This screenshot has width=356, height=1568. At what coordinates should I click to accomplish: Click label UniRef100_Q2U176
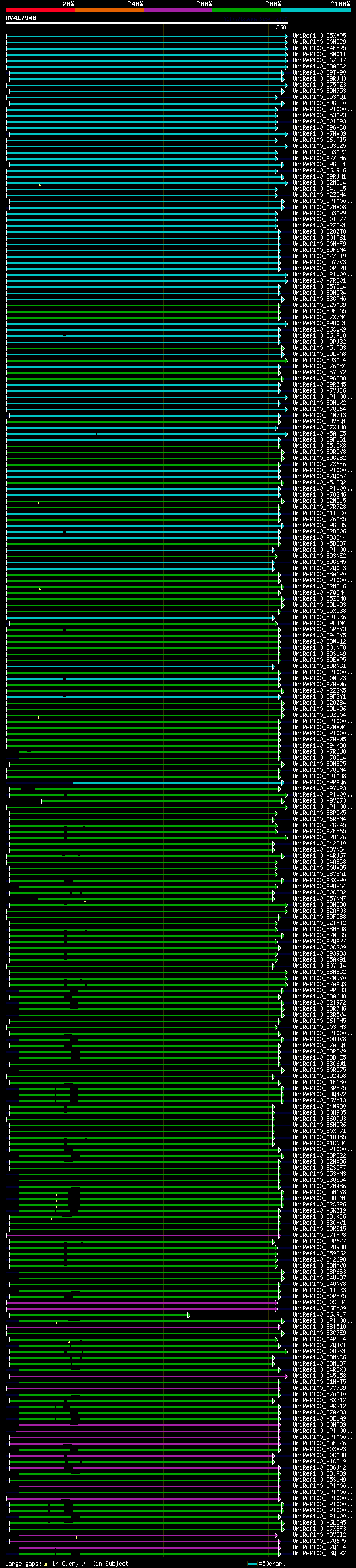[319, 837]
